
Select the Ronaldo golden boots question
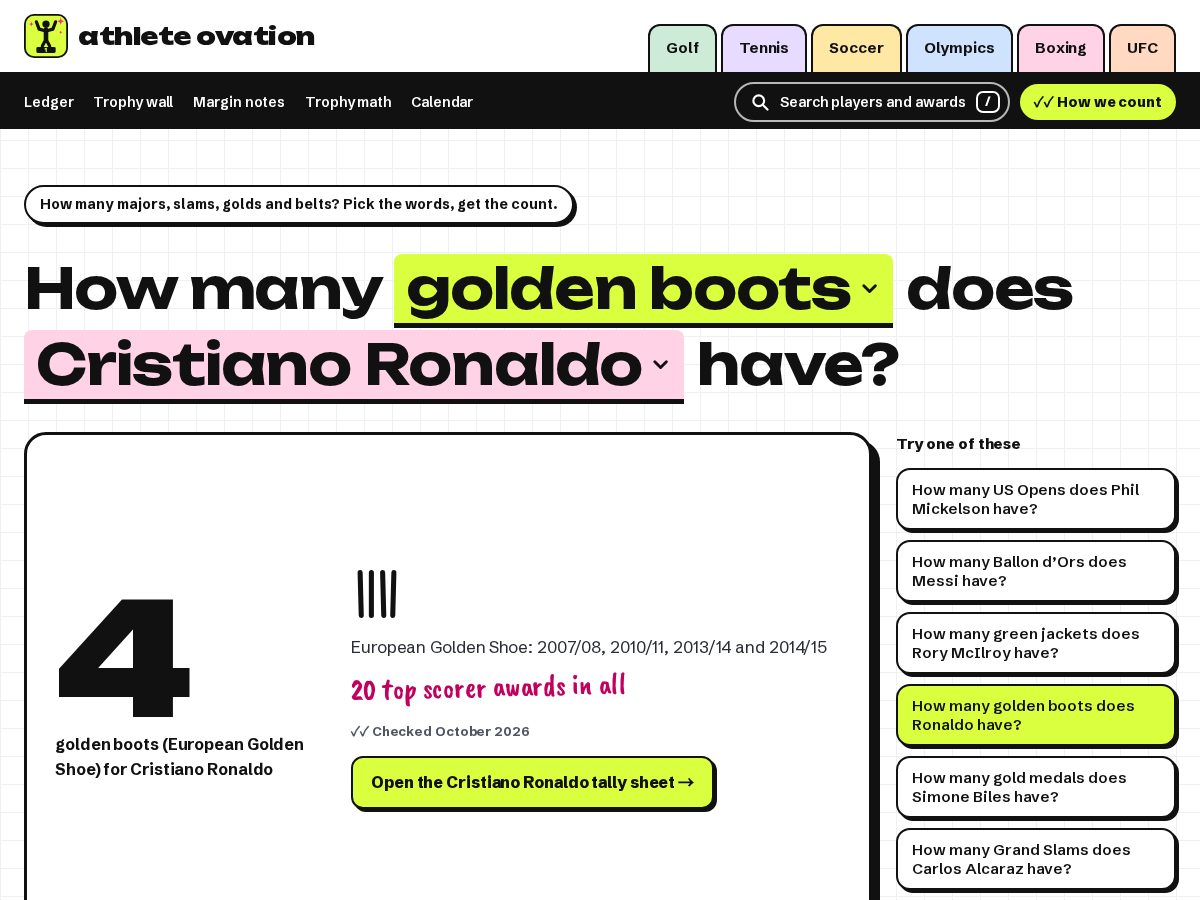pos(1036,715)
